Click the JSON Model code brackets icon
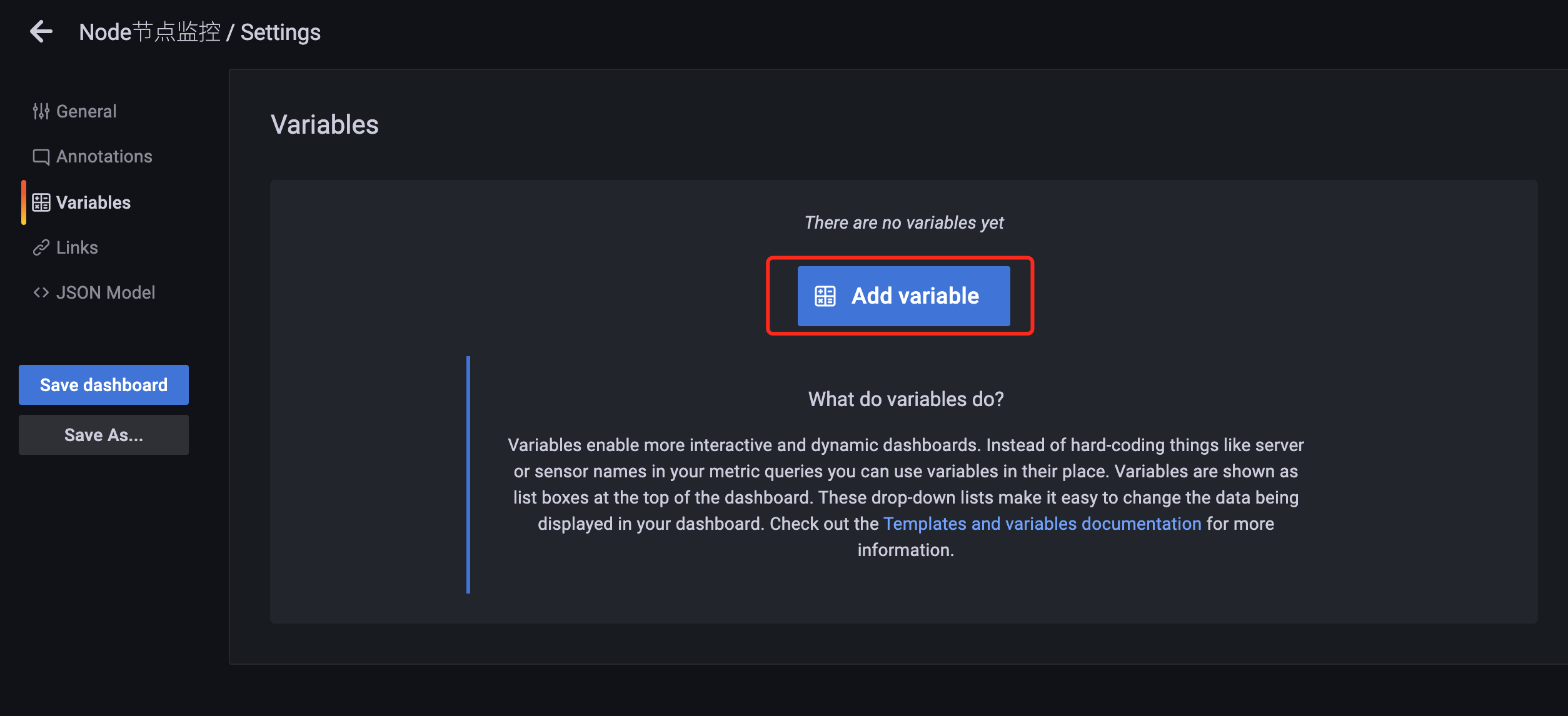Image resolution: width=1568 pixels, height=716 pixels. click(x=41, y=292)
